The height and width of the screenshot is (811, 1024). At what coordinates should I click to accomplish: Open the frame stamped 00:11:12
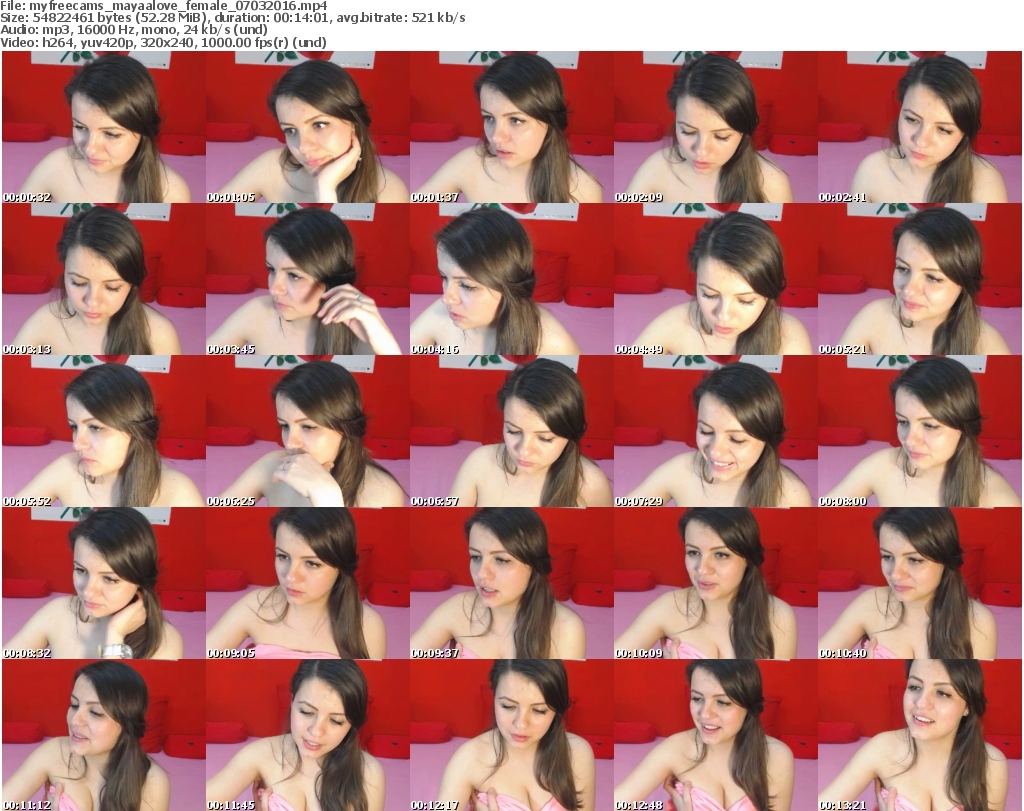click(x=104, y=735)
